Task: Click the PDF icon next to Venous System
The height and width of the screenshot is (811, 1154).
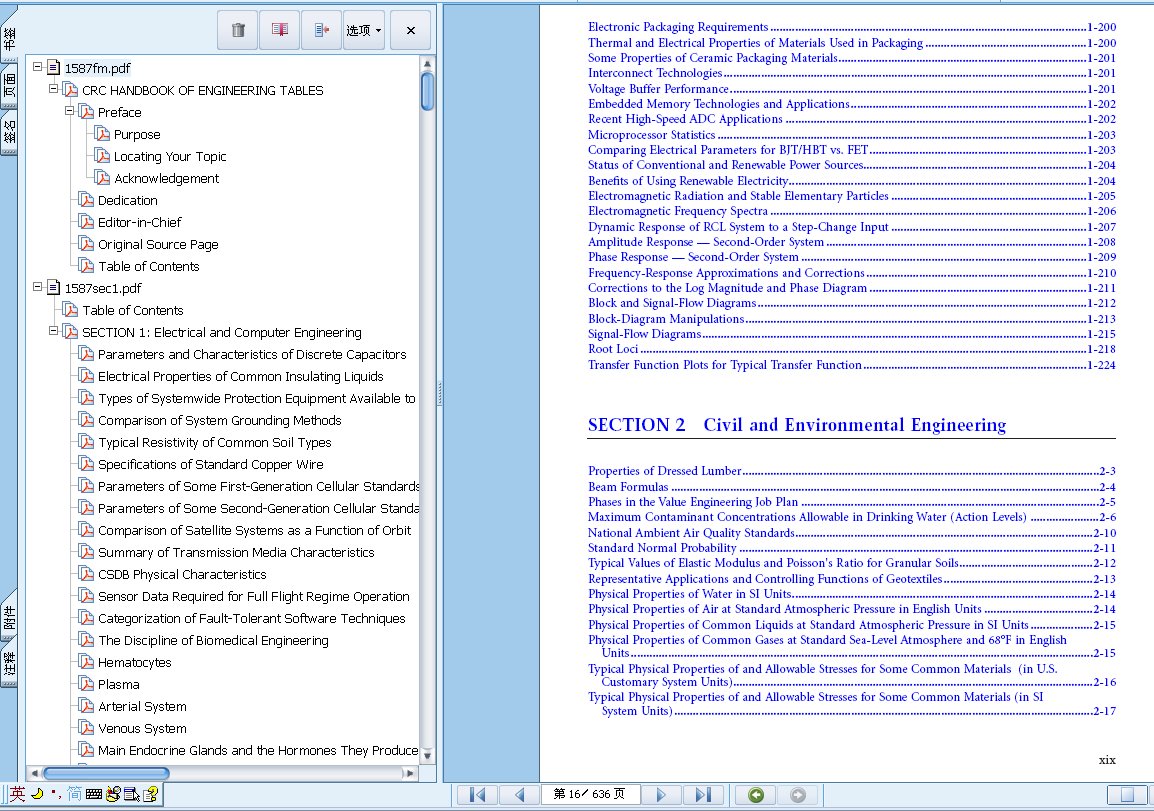Action: 86,728
